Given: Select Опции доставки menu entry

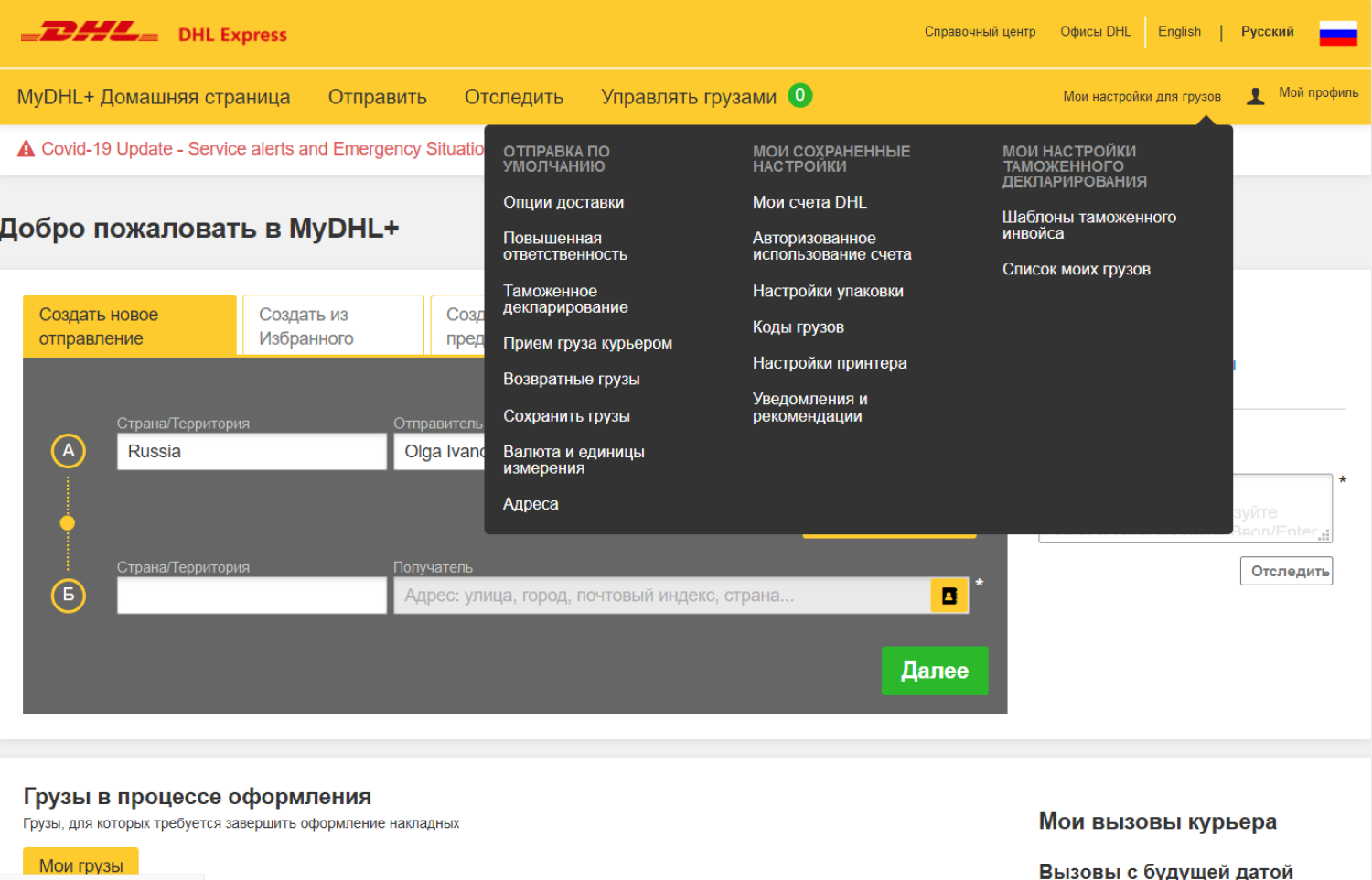Looking at the screenshot, I should [563, 202].
